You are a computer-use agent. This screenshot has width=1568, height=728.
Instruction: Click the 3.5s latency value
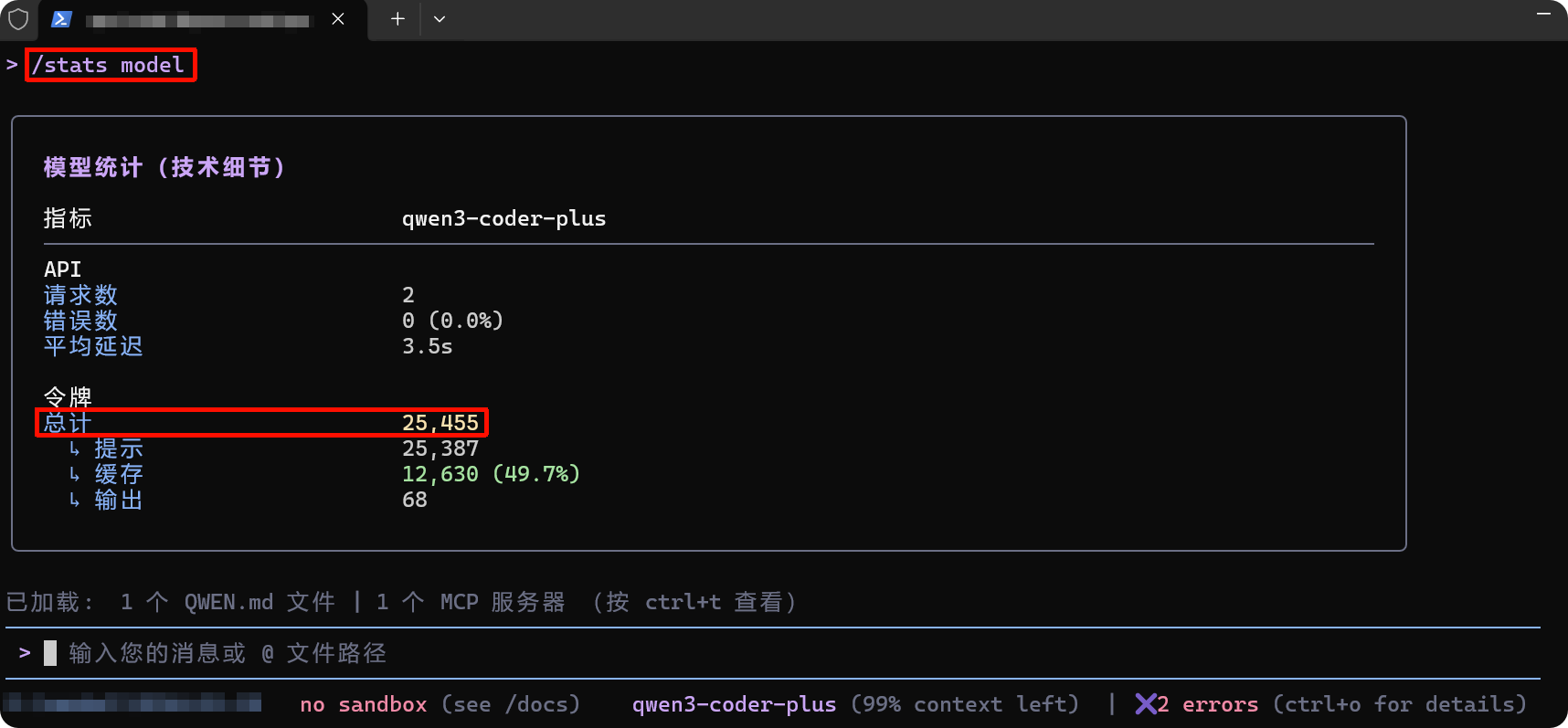click(x=427, y=346)
